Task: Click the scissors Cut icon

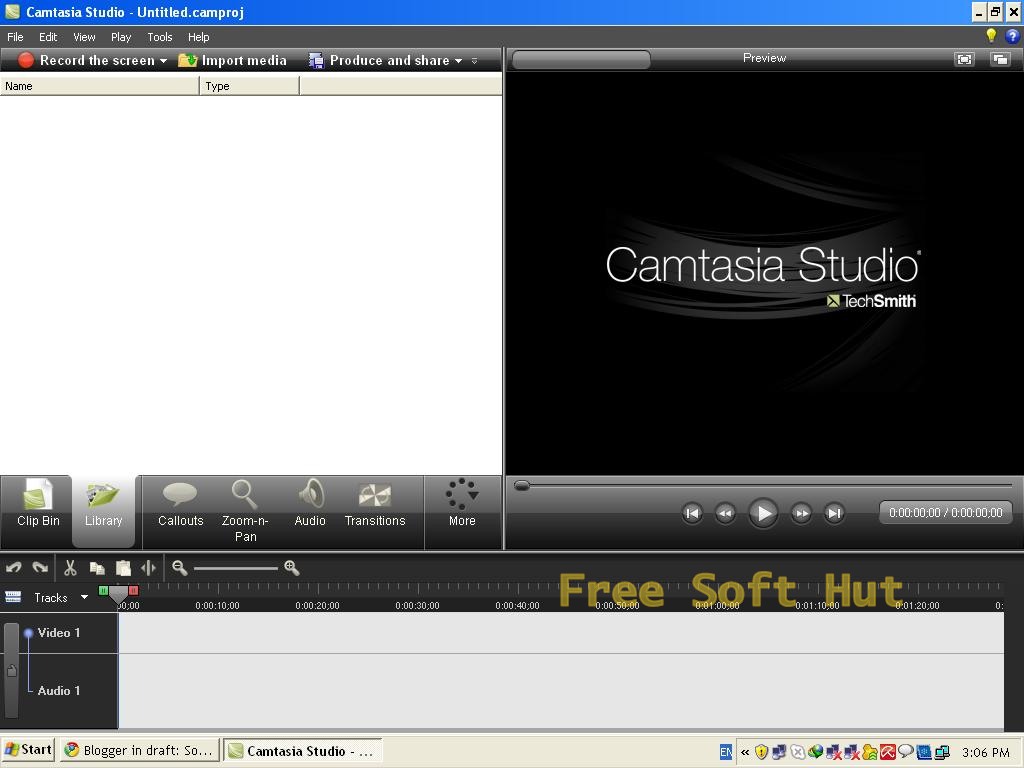Action: click(70, 568)
